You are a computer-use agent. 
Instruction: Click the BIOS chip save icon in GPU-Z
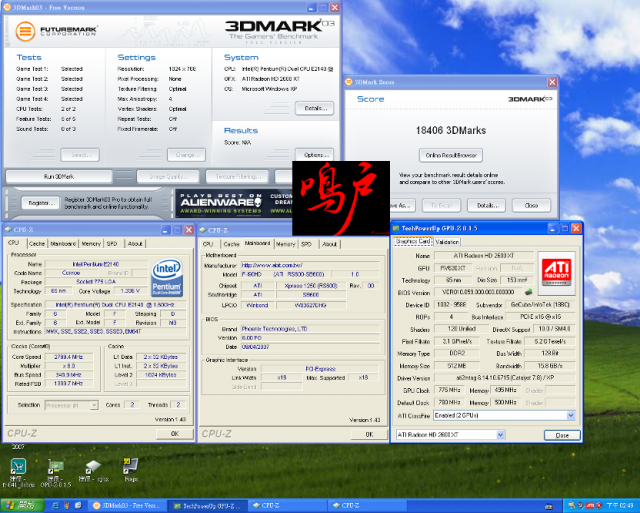tap(529, 292)
